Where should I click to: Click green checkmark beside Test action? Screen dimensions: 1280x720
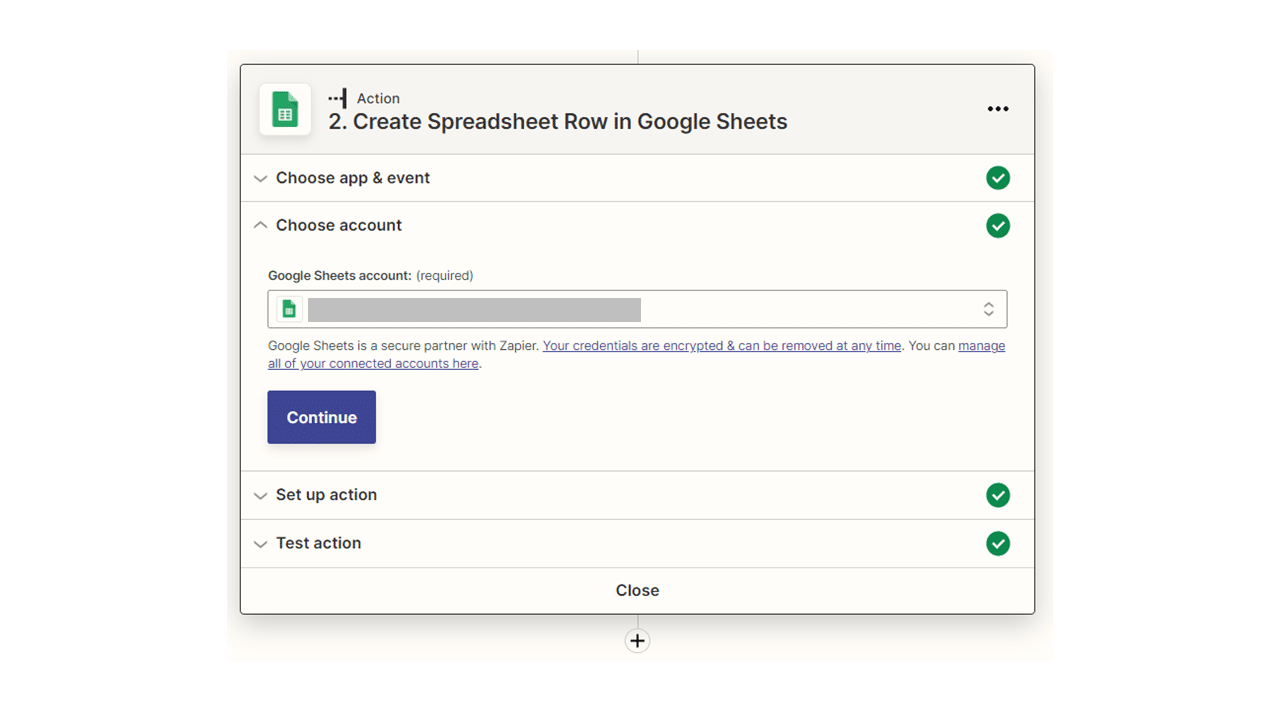pos(998,543)
